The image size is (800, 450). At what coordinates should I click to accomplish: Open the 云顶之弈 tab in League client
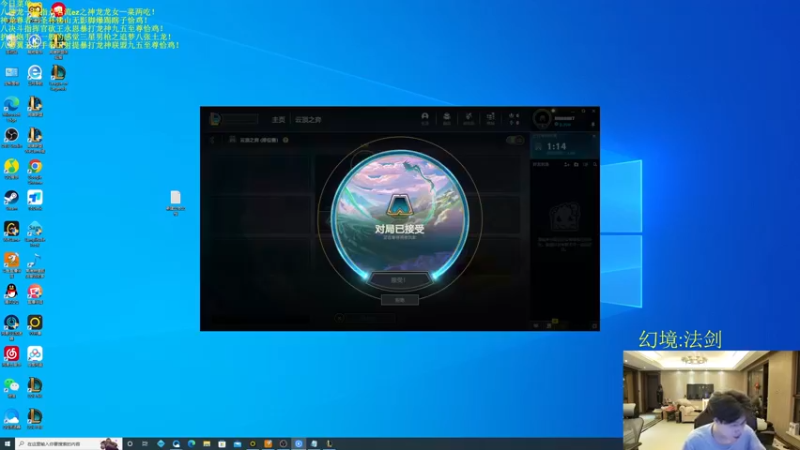click(x=308, y=119)
